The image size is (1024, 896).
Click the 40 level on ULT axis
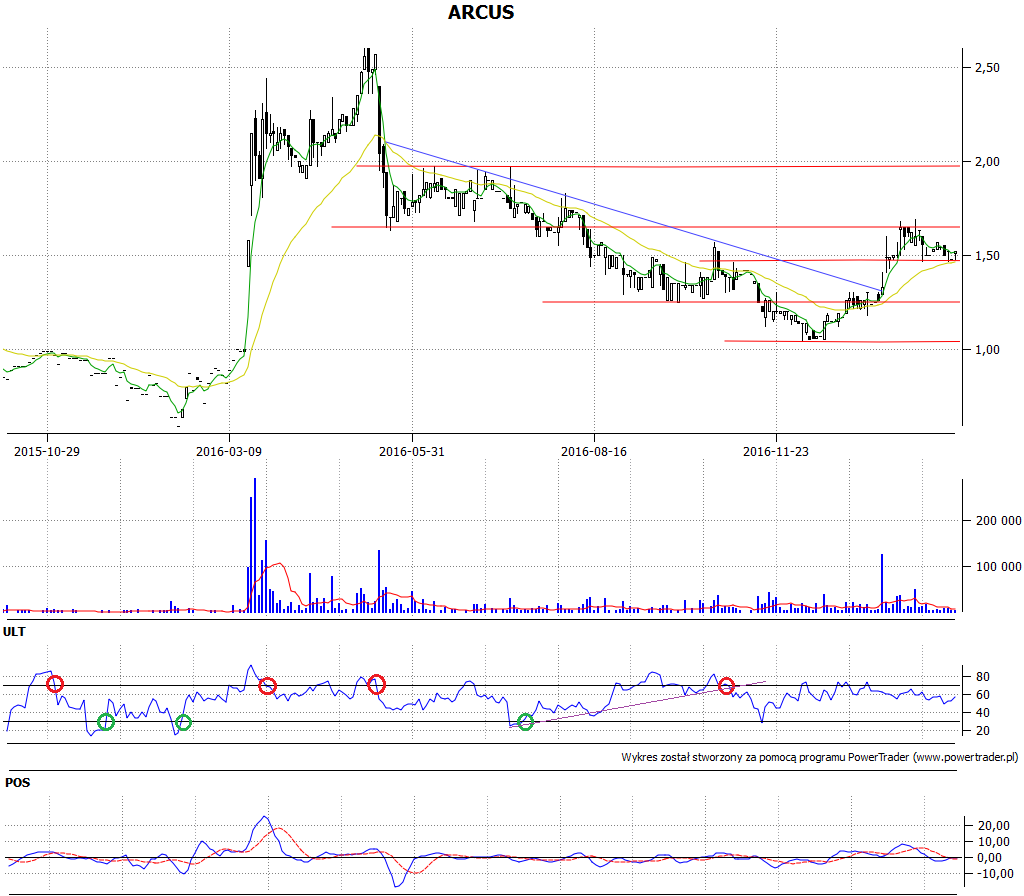point(983,712)
